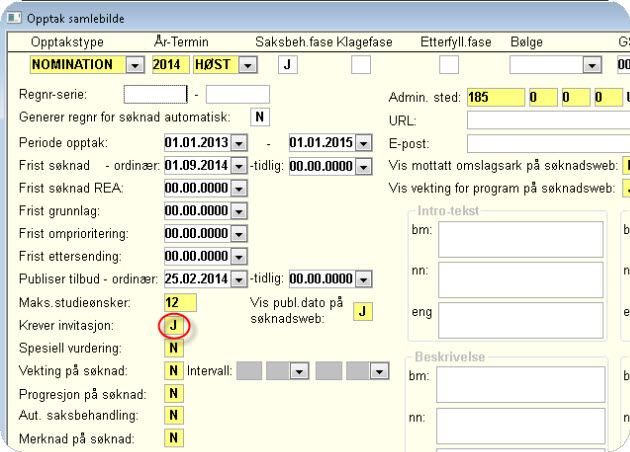Click the URL input field

pos(548,121)
